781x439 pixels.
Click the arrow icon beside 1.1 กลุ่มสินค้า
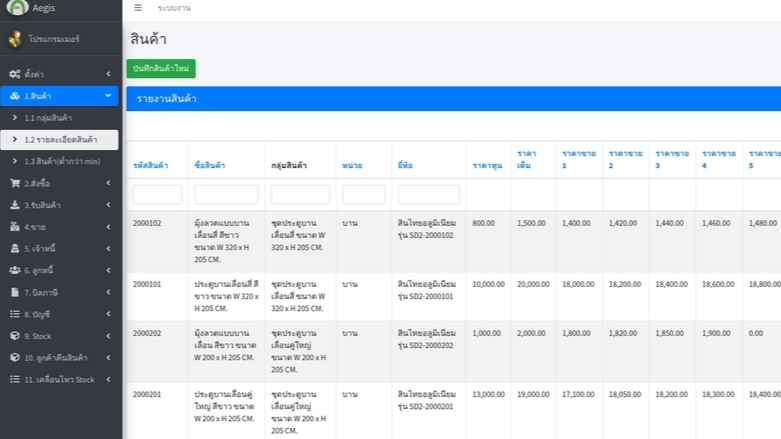coord(14,118)
